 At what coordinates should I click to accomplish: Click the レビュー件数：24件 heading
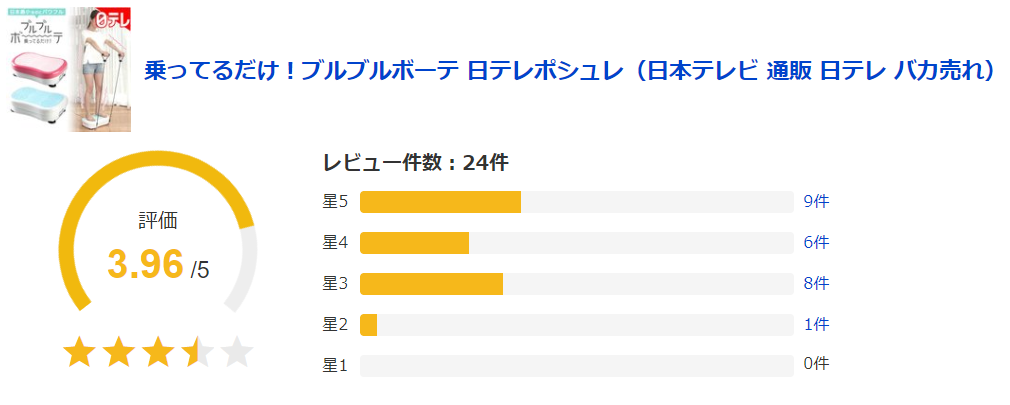pos(415,163)
